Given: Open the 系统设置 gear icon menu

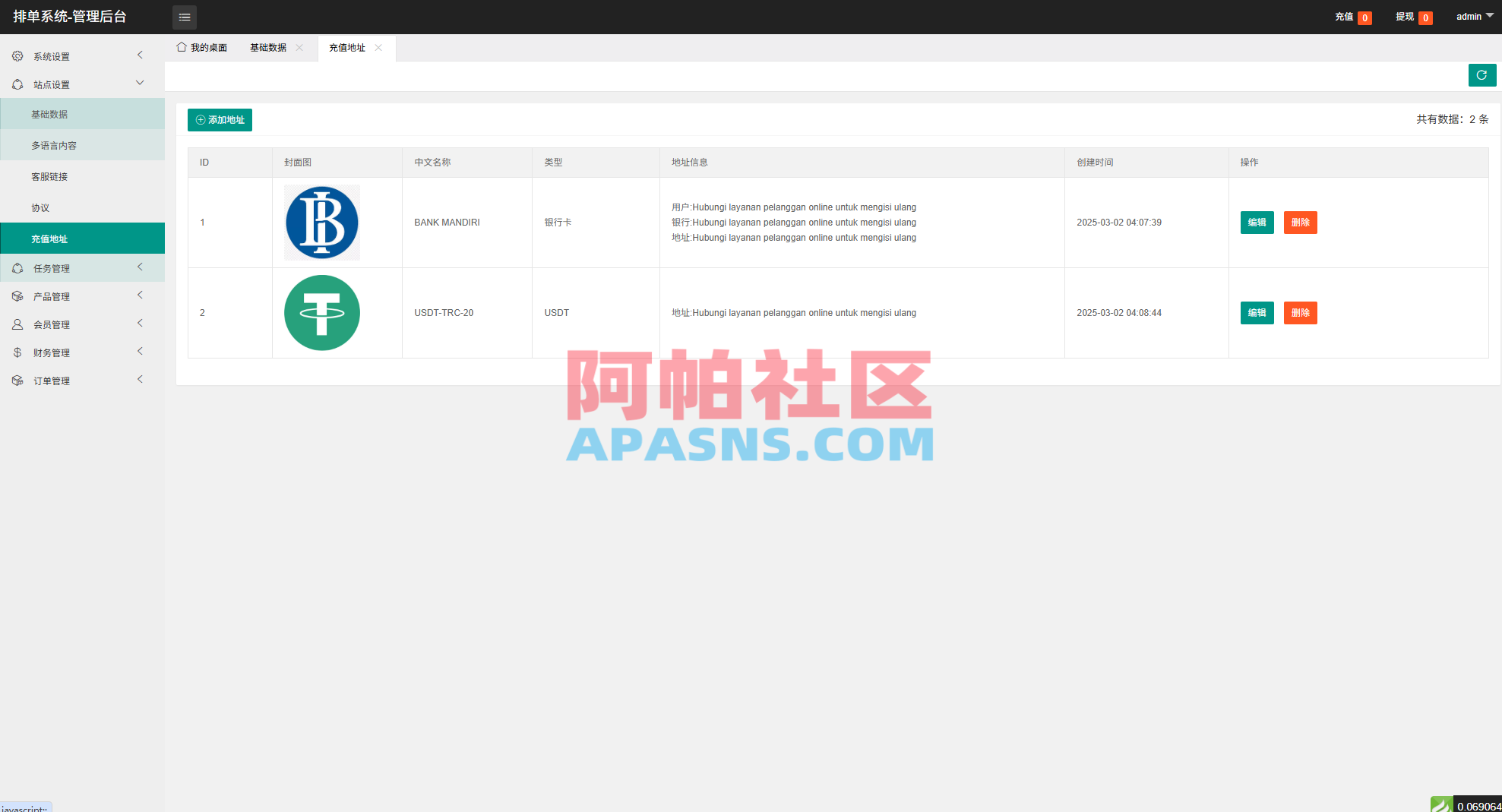Looking at the screenshot, I should [17, 55].
